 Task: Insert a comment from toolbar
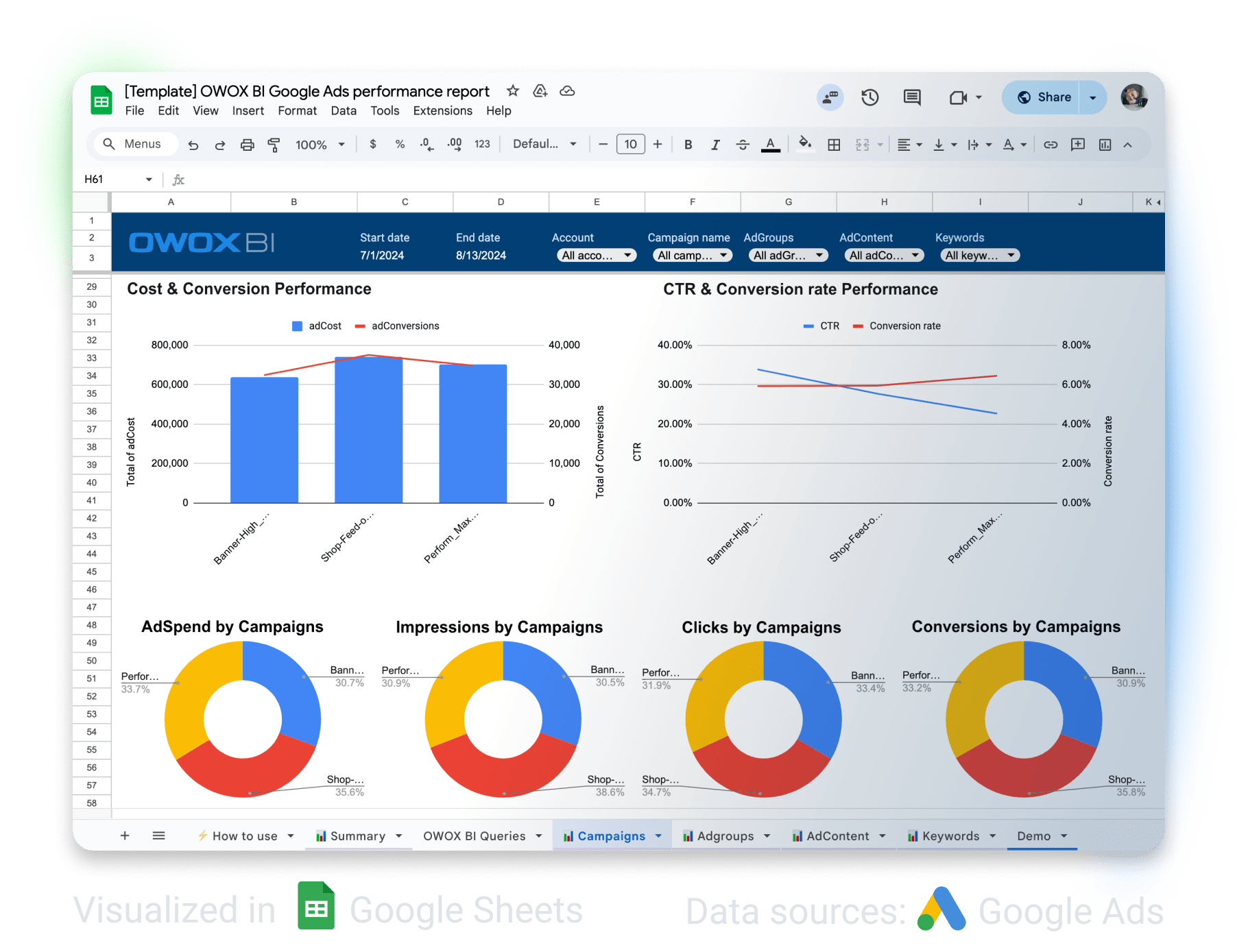[x=1078, y=145]
